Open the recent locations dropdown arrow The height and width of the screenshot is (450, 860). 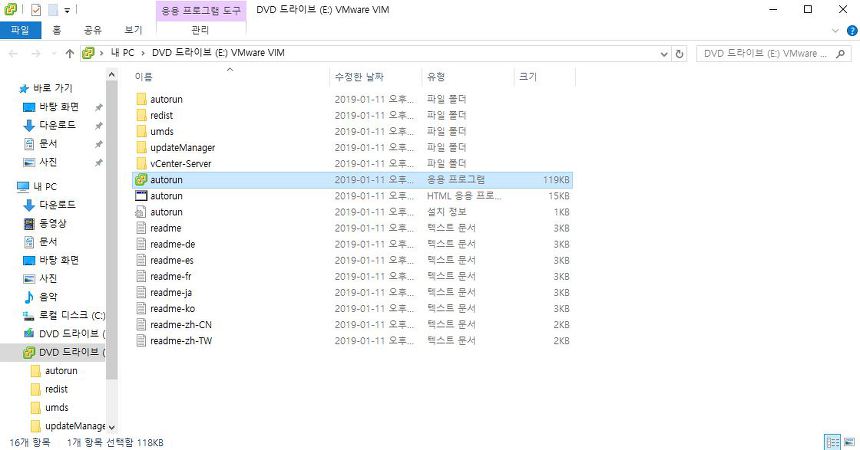[54, 53]
